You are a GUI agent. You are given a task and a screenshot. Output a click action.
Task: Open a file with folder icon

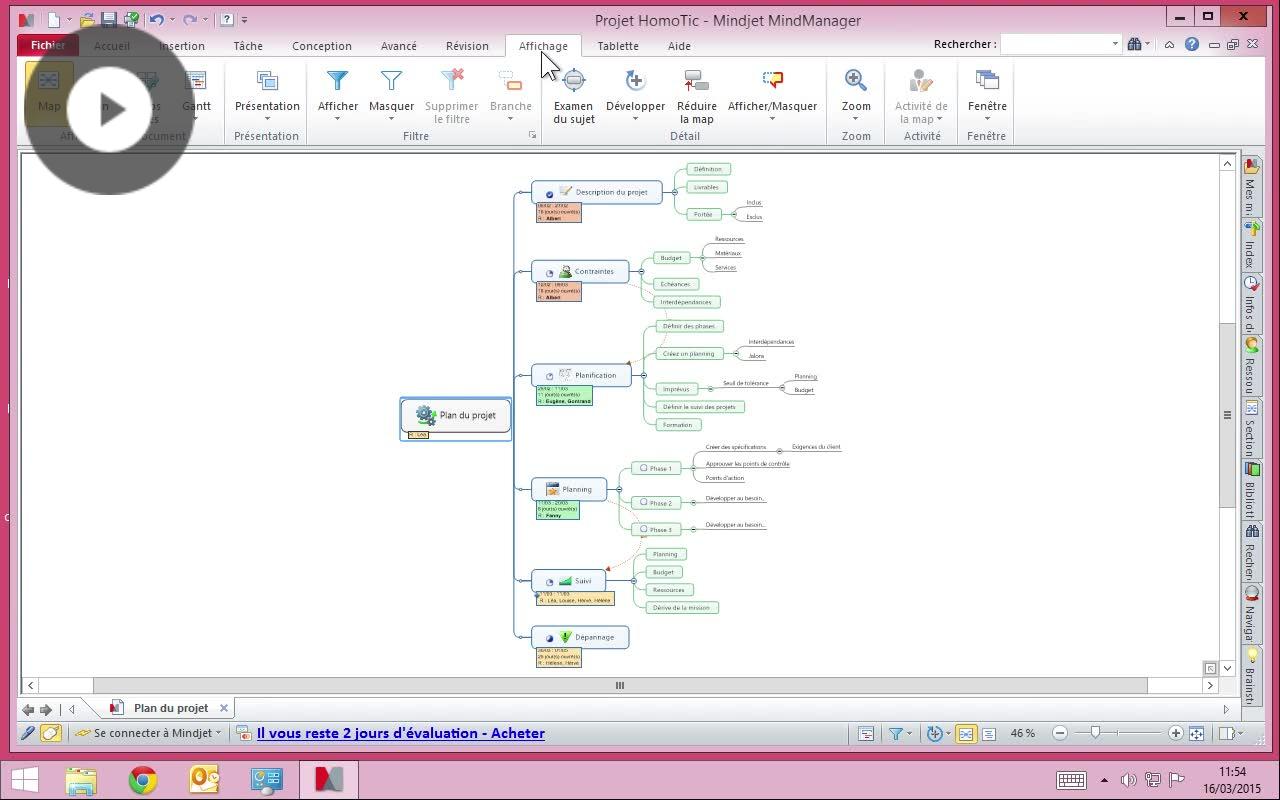point(86,19)
